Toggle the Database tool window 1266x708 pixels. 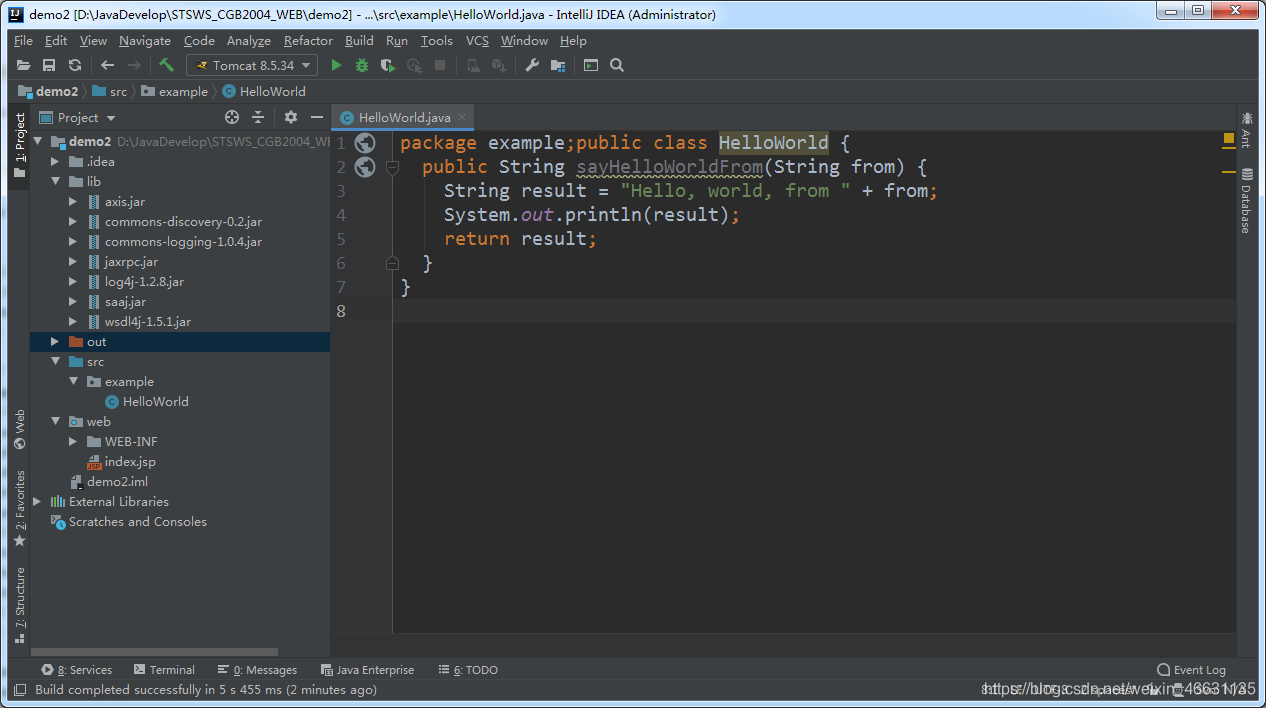pos(1246,201)
